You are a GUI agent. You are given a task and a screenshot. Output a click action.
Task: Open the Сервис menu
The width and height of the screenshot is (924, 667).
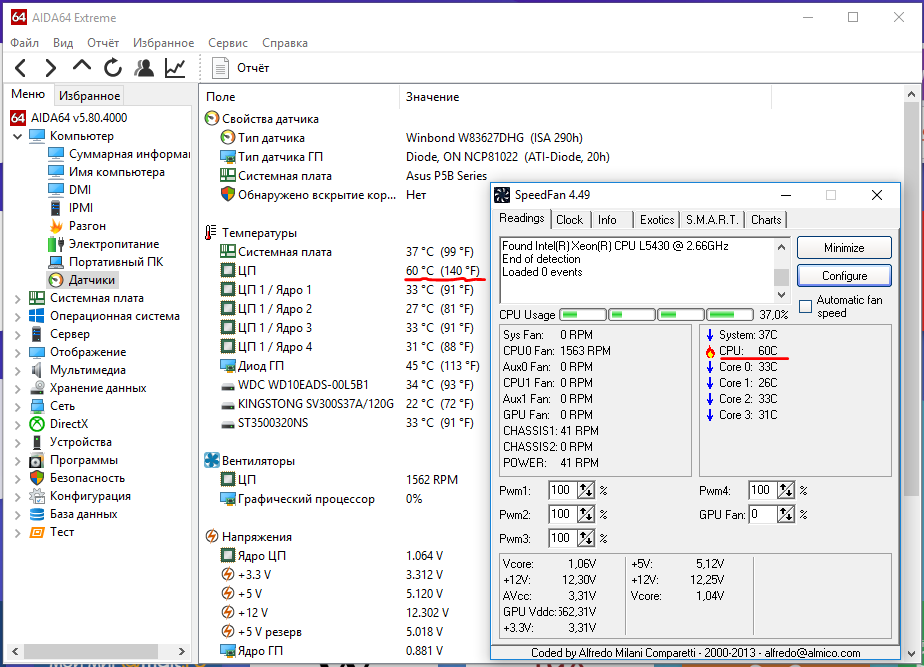click(x=227, y=43)
